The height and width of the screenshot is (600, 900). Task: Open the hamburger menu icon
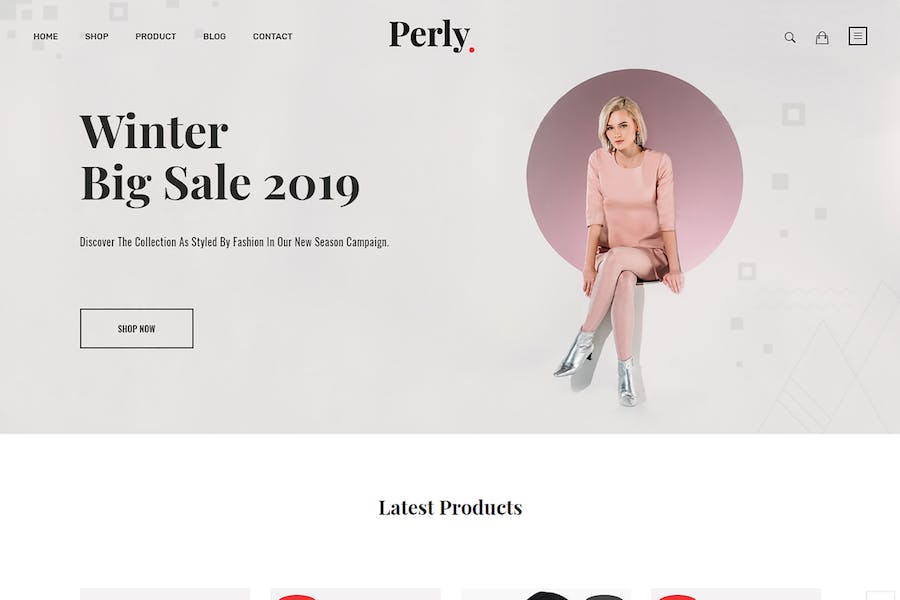point(858,36)
